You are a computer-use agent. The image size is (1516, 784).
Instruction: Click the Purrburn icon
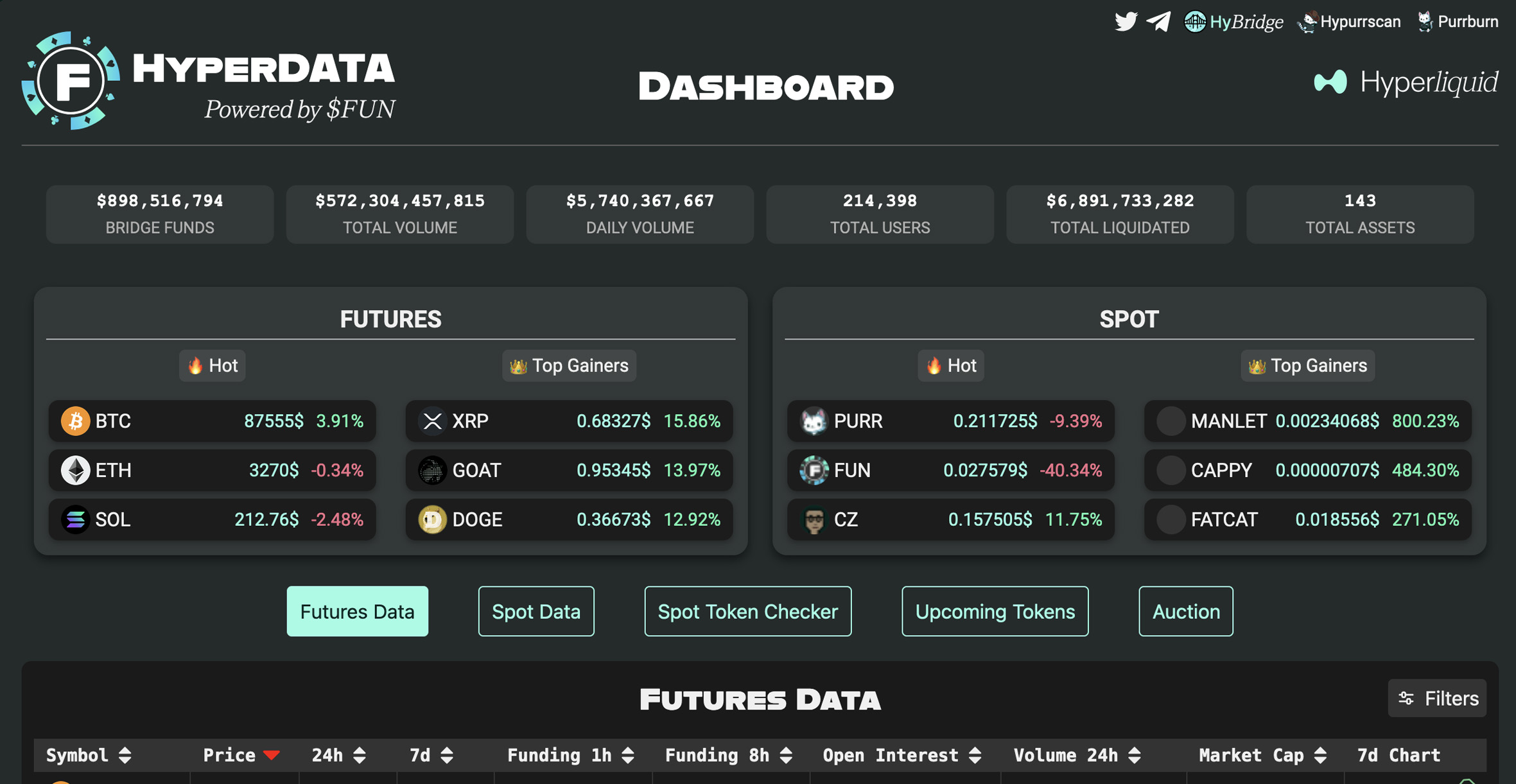point(1424,21)
